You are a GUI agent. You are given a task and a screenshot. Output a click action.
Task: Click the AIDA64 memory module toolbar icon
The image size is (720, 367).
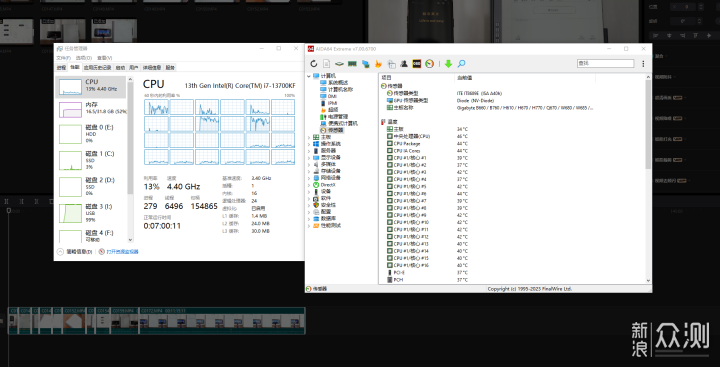click(x=353, y=64)
